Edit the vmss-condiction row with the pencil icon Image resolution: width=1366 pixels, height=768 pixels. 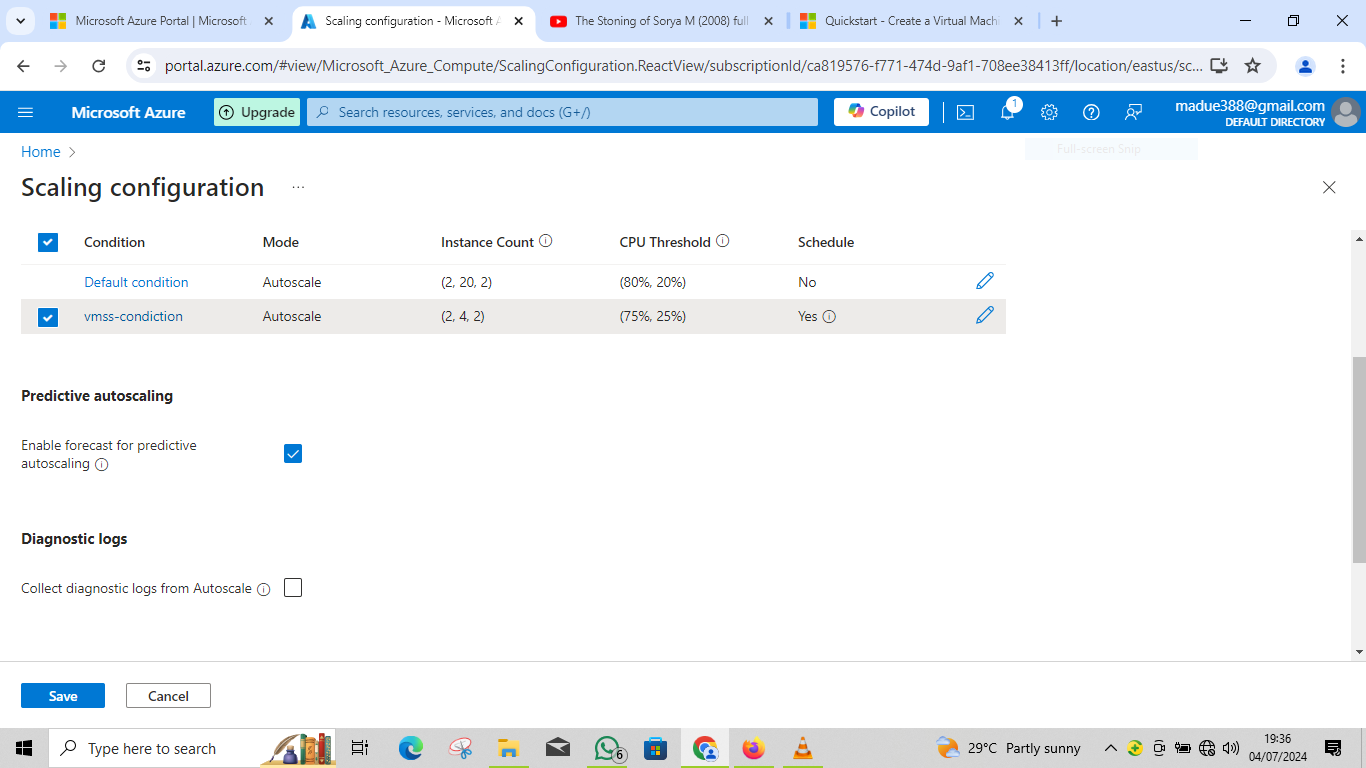tap(985, 315)
